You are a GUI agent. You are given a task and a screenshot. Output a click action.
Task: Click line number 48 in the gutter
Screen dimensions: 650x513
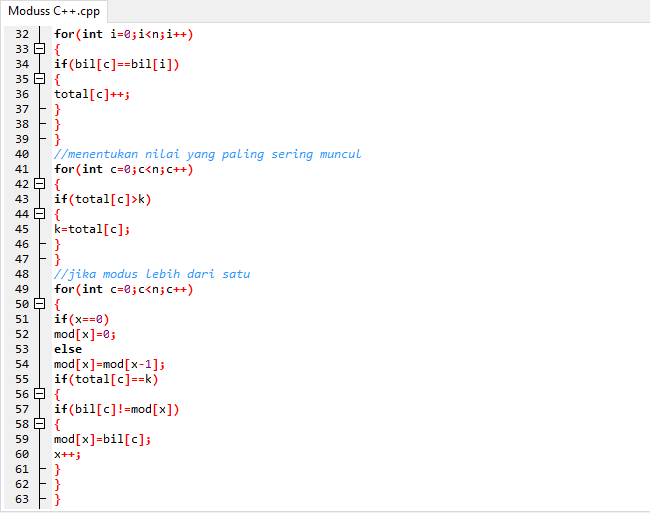pos(22,274)
